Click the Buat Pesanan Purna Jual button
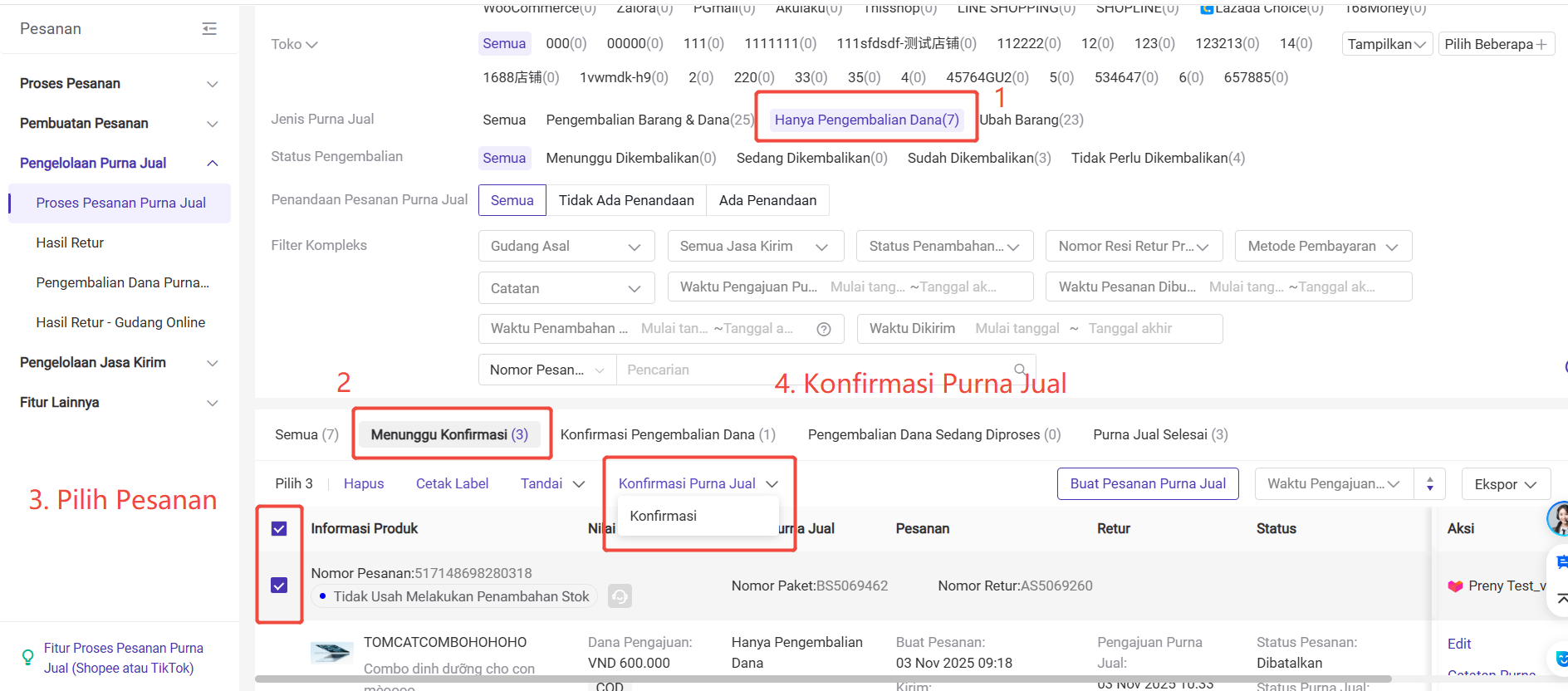The image size is (1568, 691). (1147, 484)
